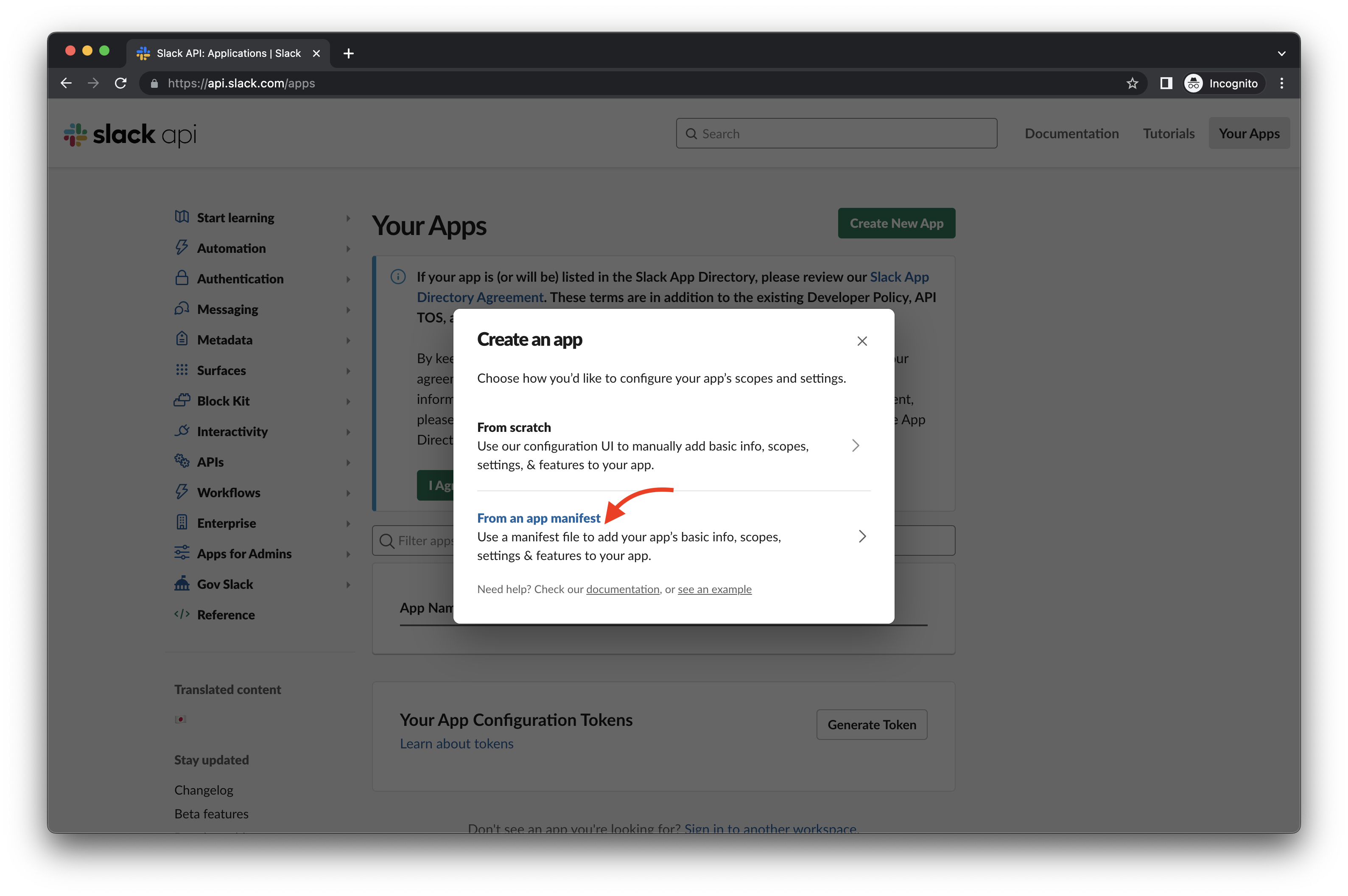Click the Authentication lock icon
The height and width of the screenshot is (896, 1348).
click(x=182, y=278)
